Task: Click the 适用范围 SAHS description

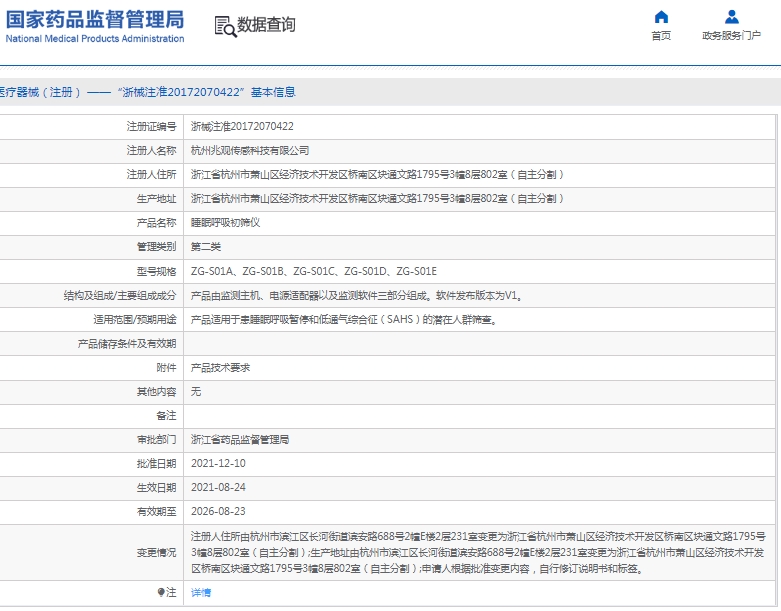Action: click(344, 319)
